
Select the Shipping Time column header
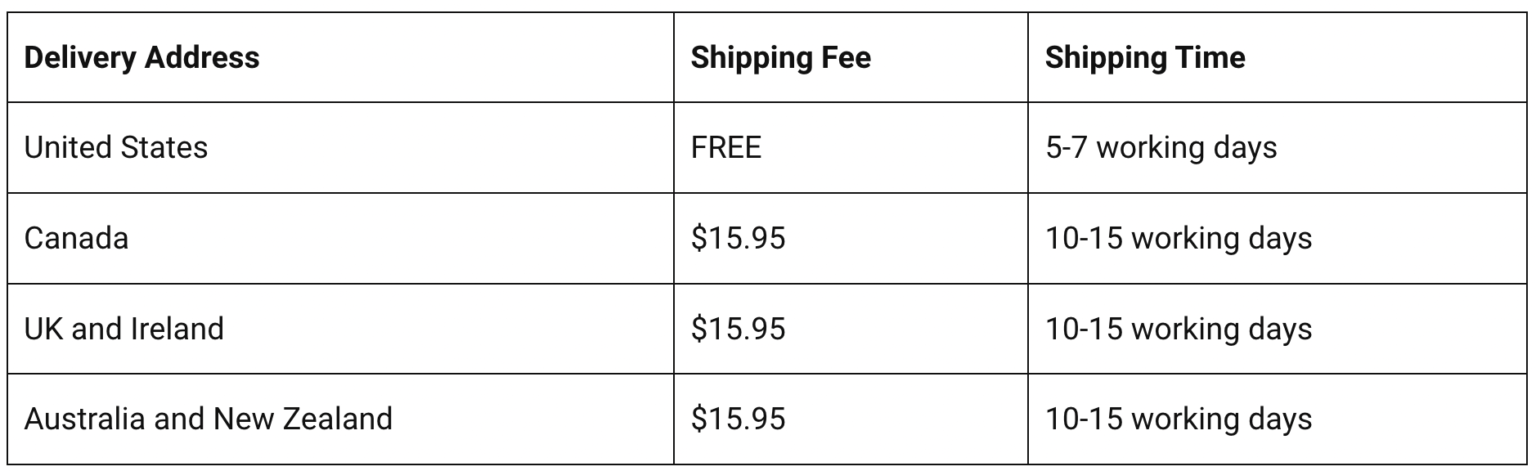coord(1145,58)
